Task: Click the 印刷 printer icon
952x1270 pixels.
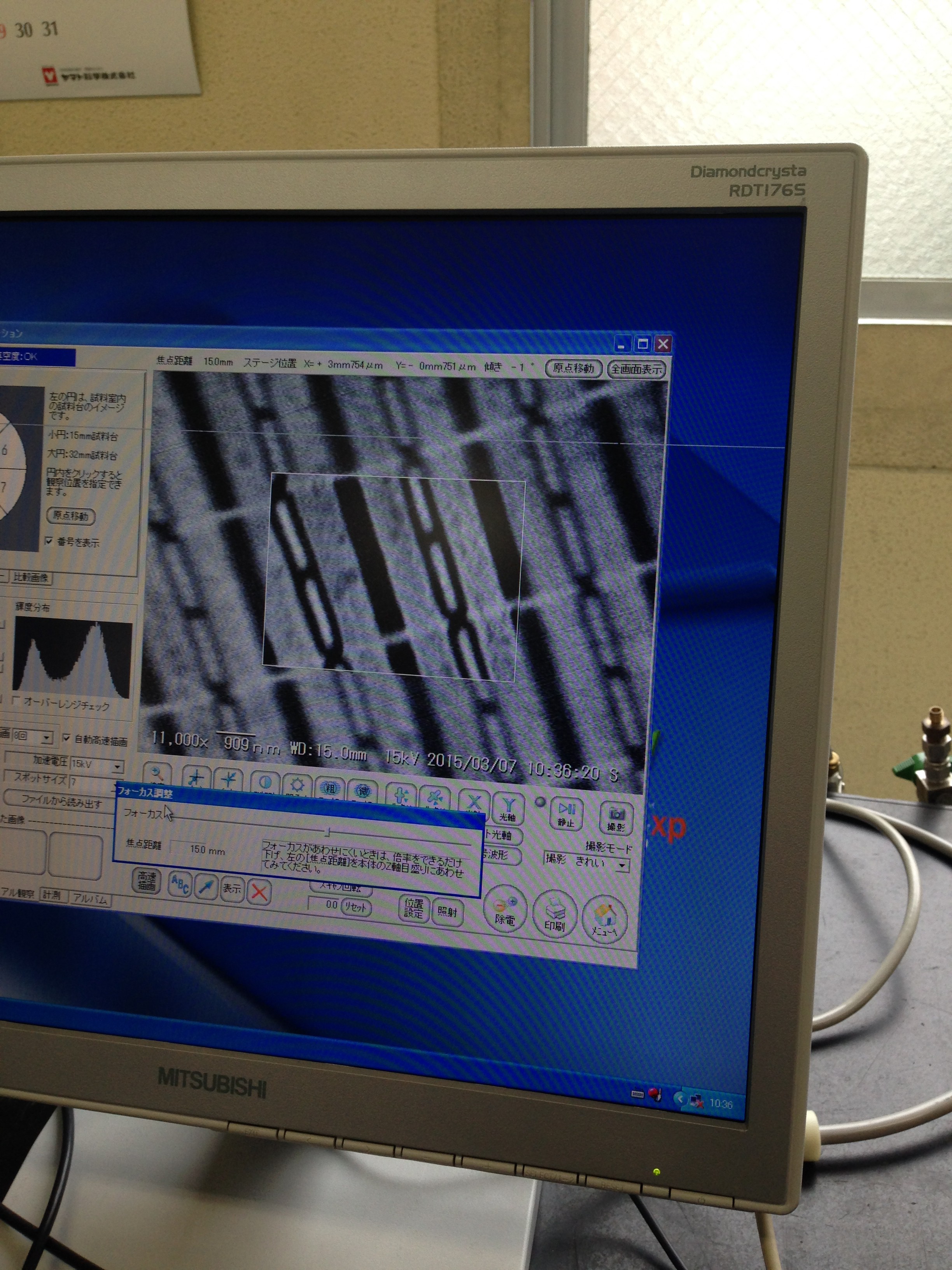Action: tap(554, 914)
